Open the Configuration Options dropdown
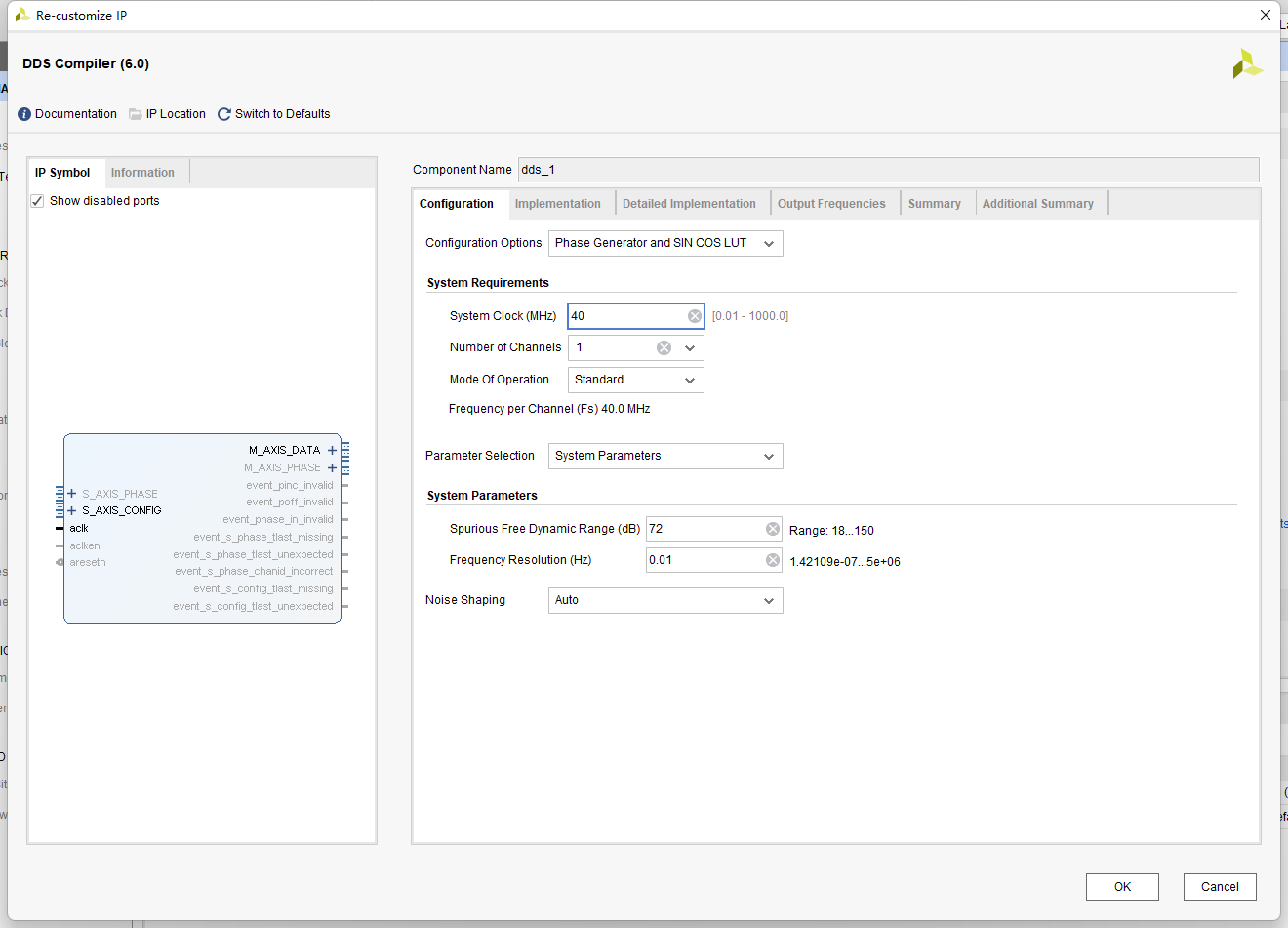This screenshot has height=928, width=1288. (665, 243)
